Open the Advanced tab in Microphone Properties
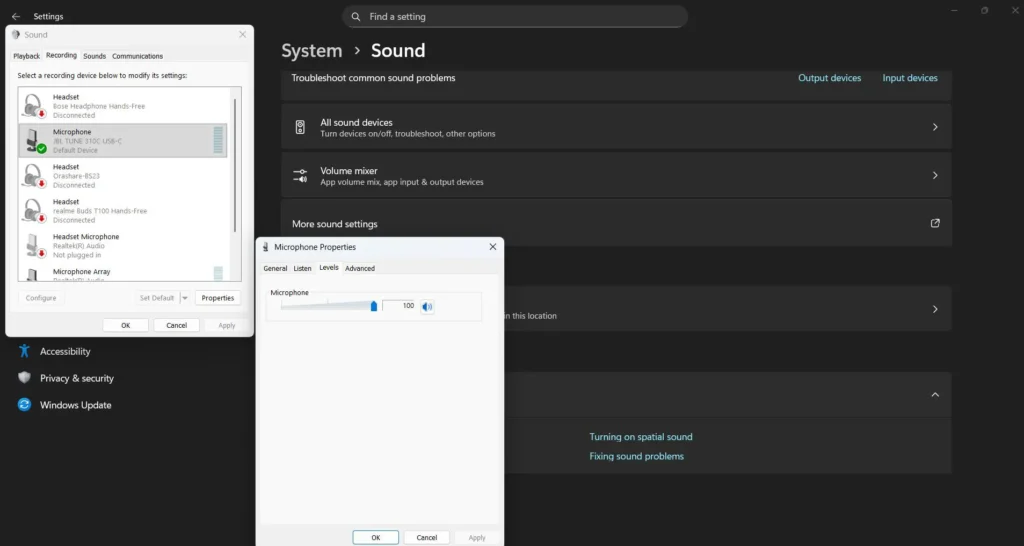 (360, 268)
